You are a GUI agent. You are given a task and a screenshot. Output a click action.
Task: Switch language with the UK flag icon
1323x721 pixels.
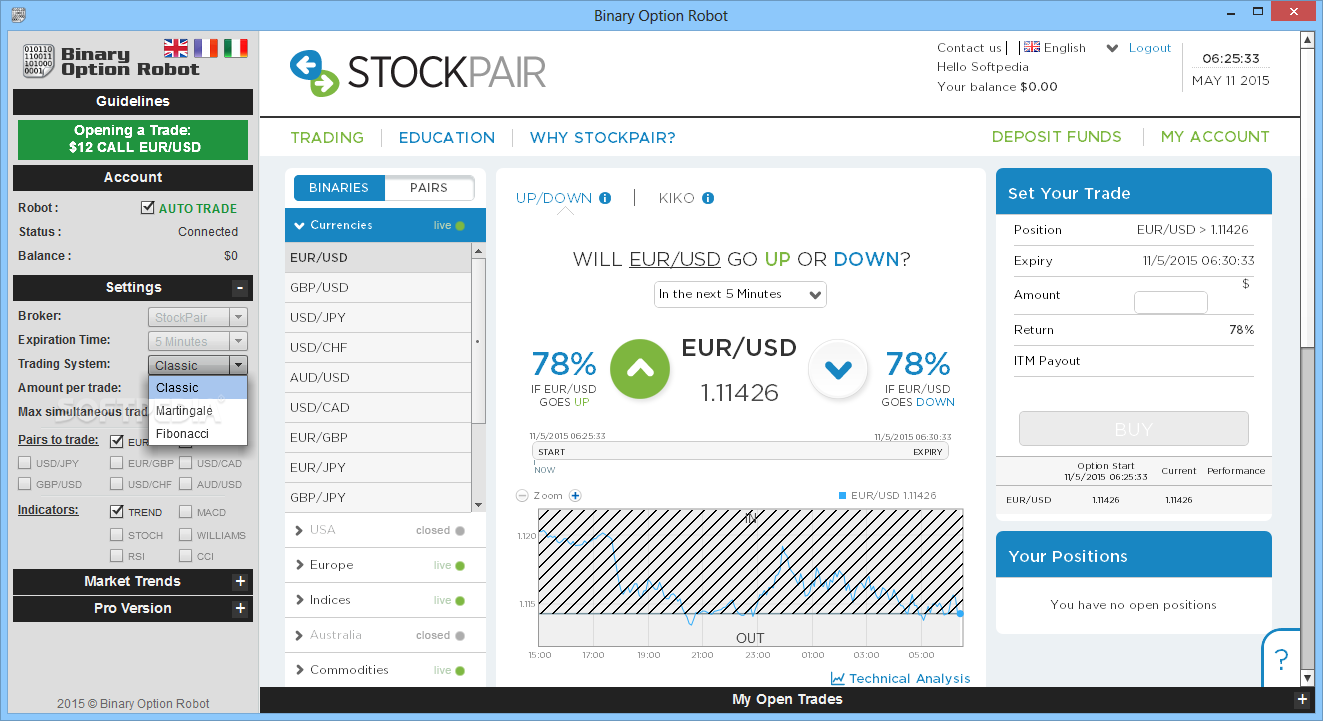tap(176, 48)
